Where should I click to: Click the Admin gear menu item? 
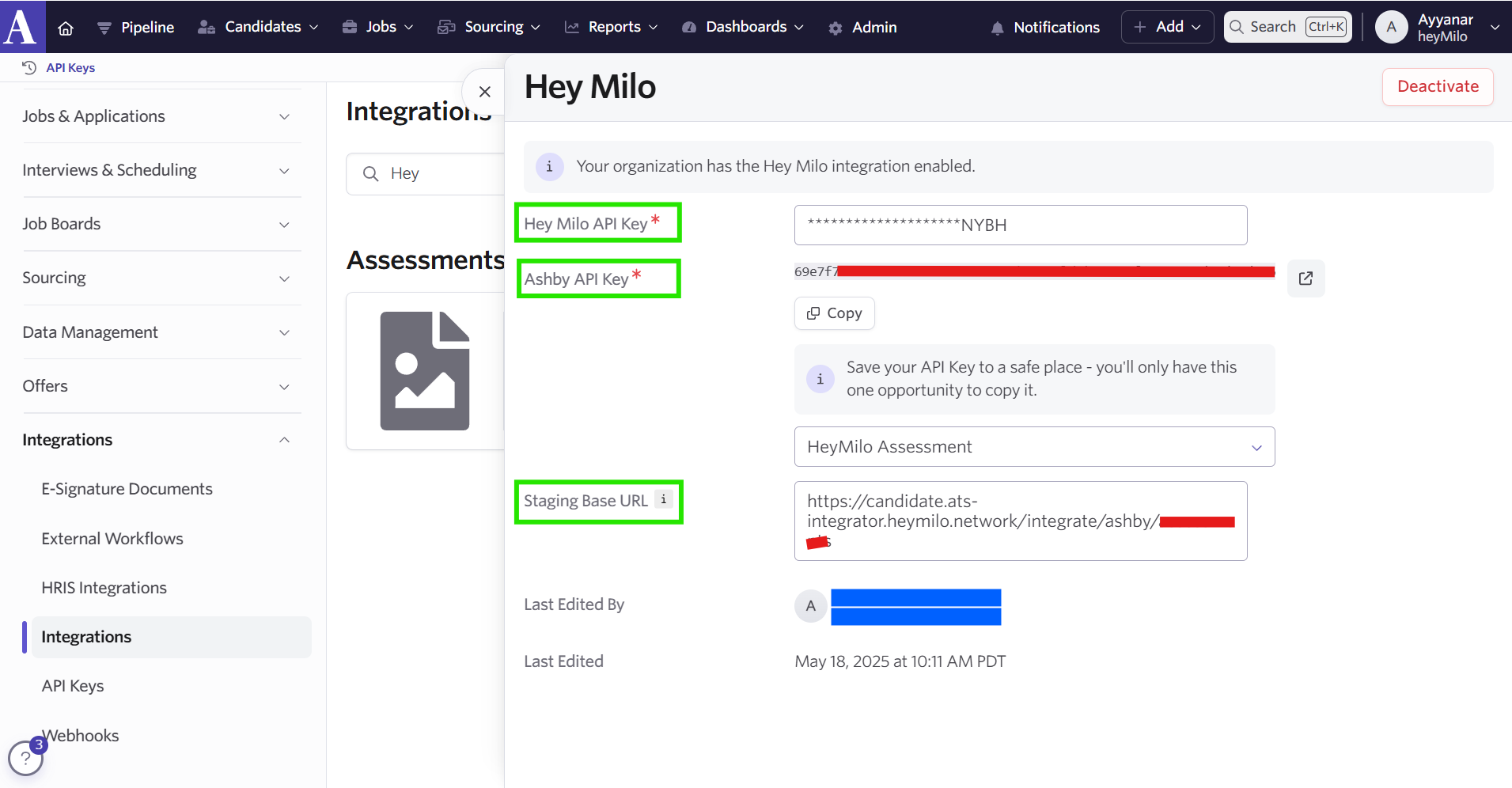pos(862,28)
